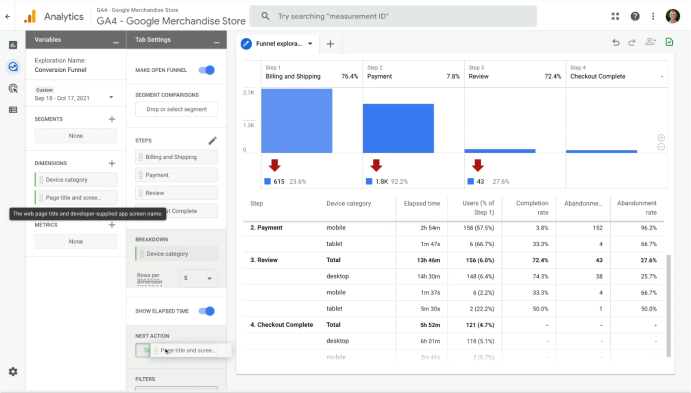Click the Device category breakdown chip
Viewport: 691px width, 393px height.
pyautogui.click(x=176, y=254)
